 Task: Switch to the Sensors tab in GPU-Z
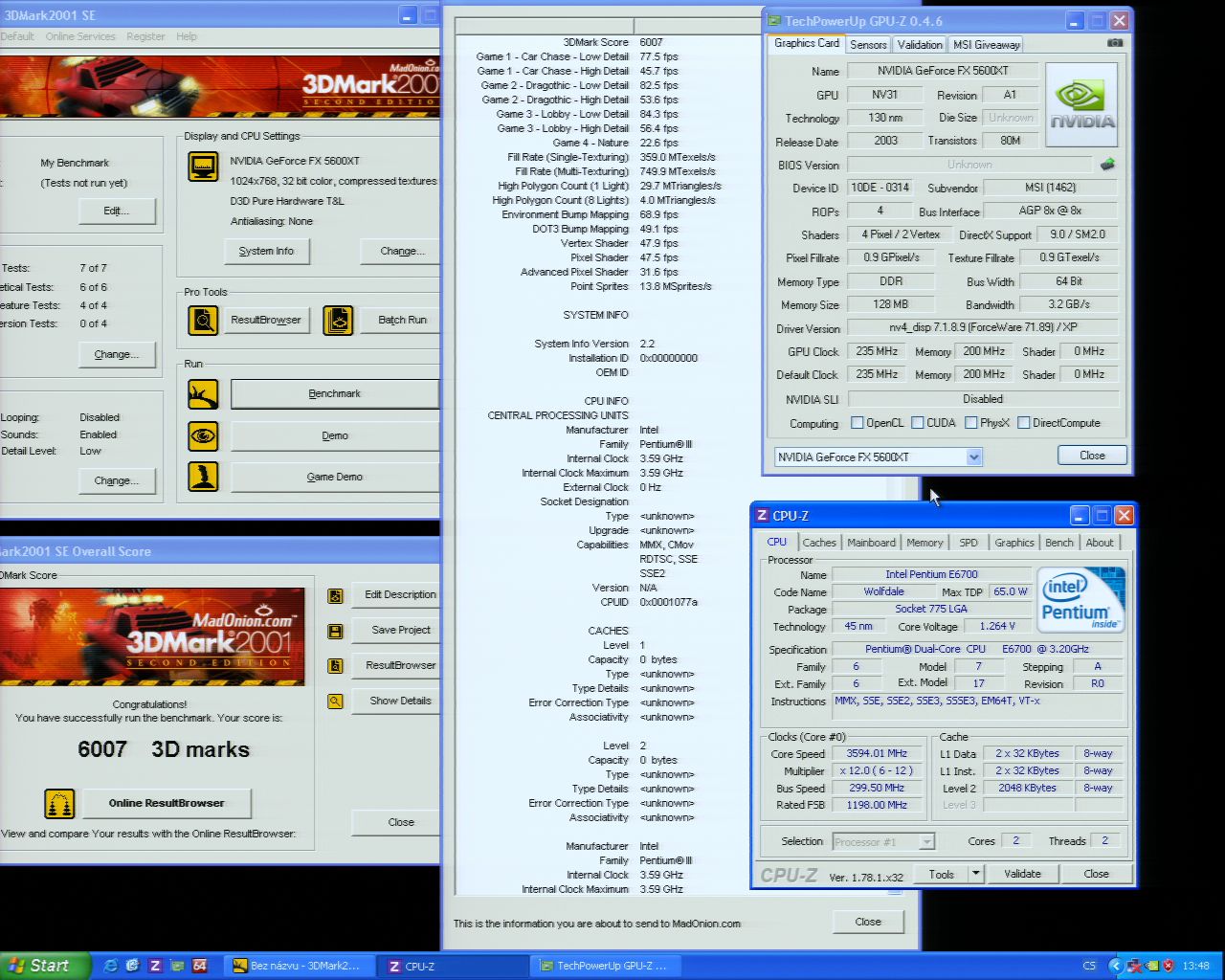(x=868, y=45)
